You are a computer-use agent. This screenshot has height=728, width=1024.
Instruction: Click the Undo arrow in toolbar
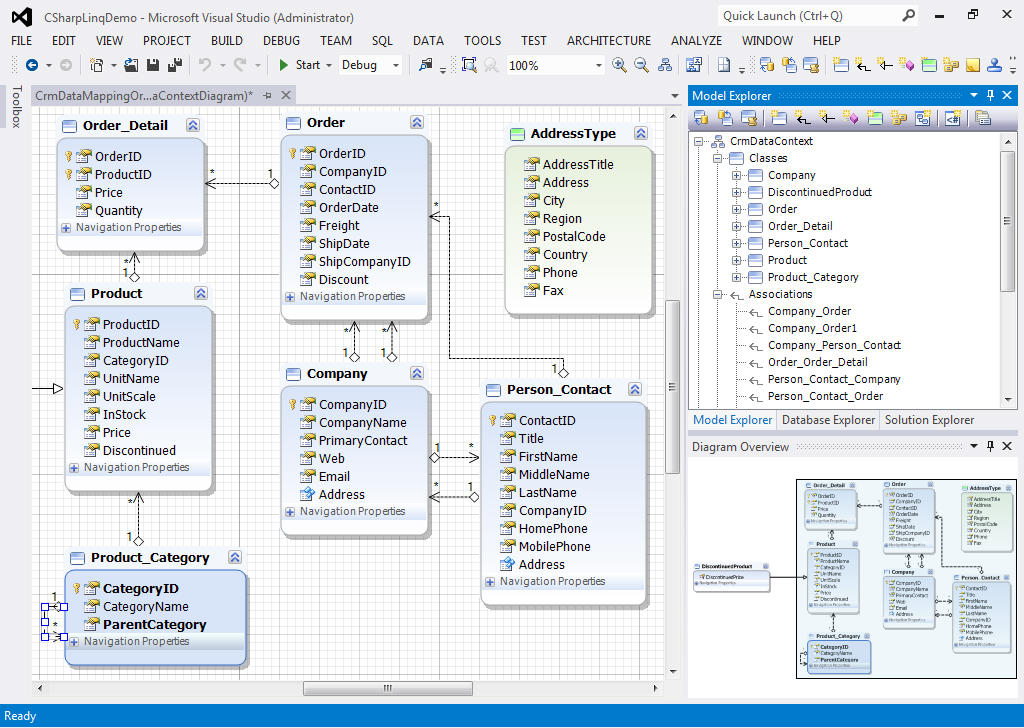(x=205, y=65)
